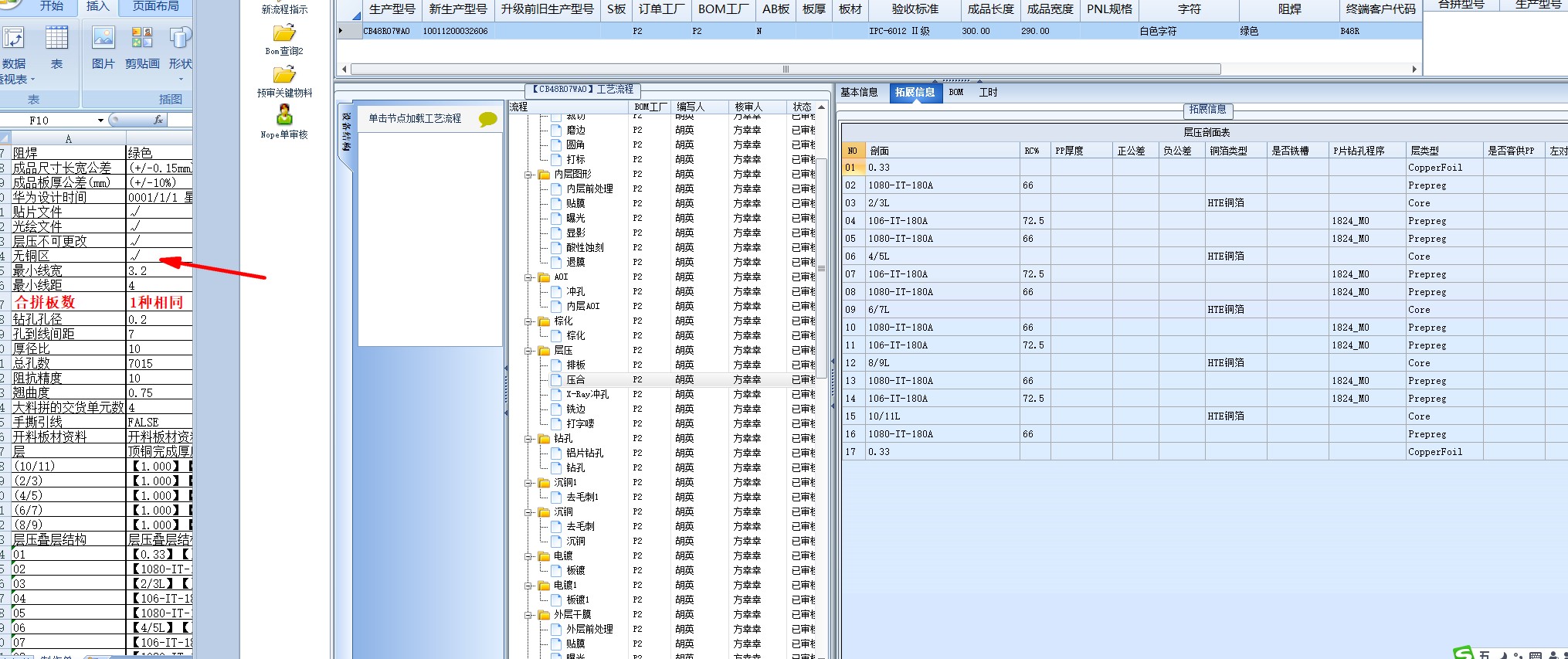
Task: Click the horizontal scrollbar under the top grid
Action: tap(786, 70)
